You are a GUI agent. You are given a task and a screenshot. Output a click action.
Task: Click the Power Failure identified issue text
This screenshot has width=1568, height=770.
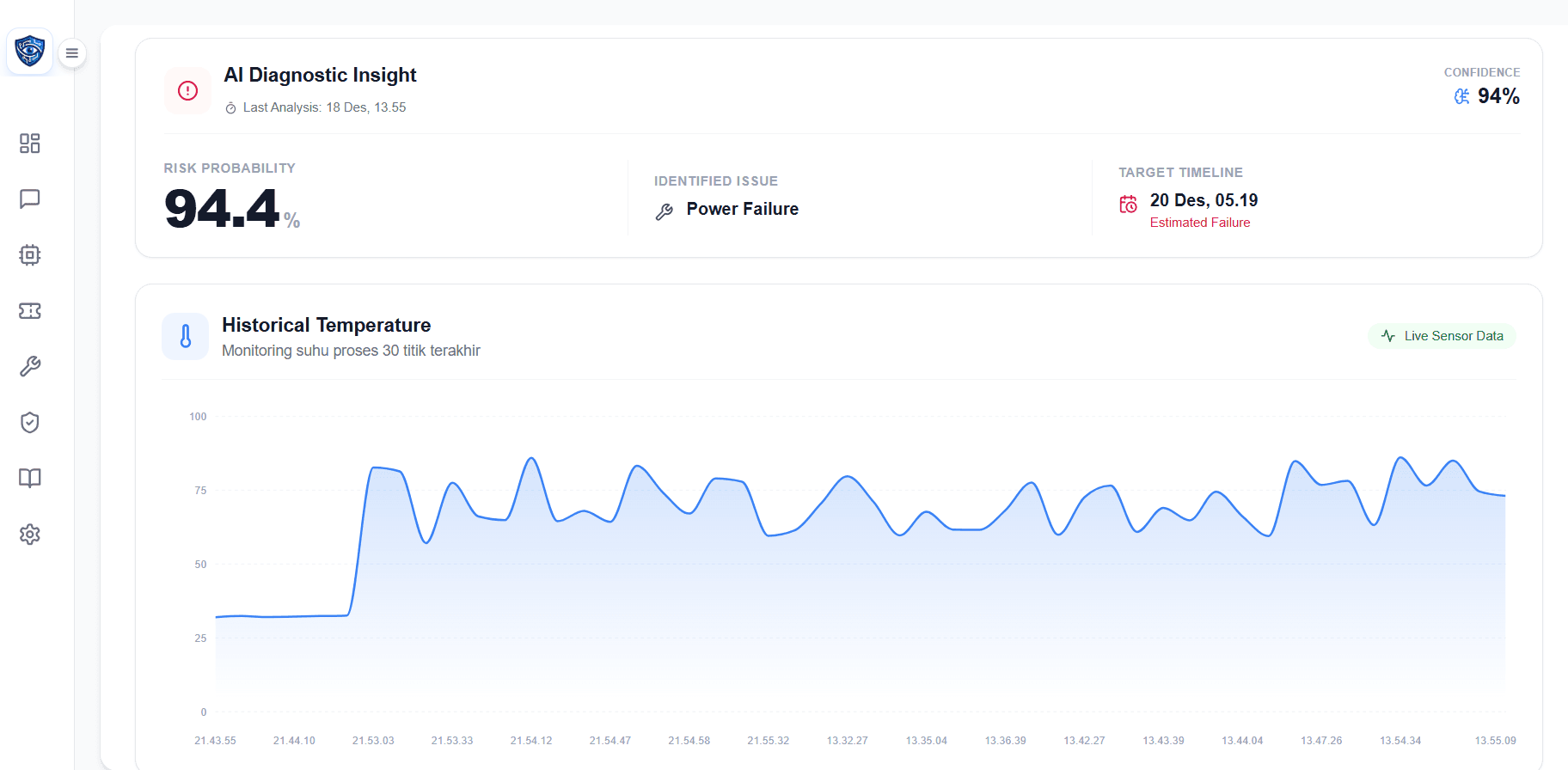[x=742, y=210]
